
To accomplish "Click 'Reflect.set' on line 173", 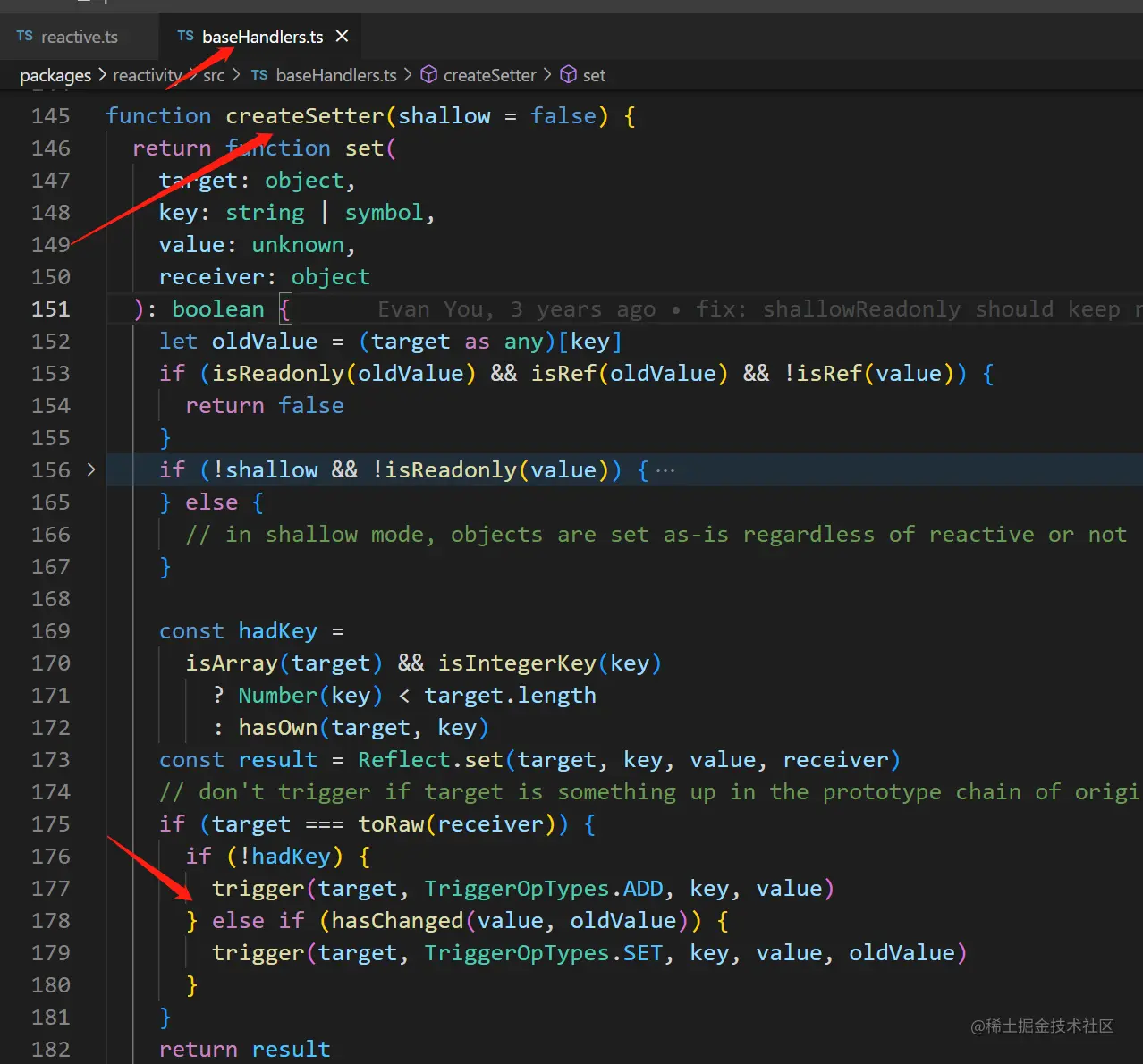I will pyautogui.click(x=431, y=760).
